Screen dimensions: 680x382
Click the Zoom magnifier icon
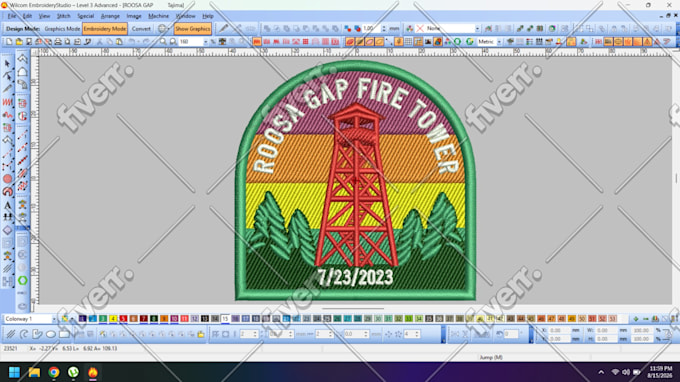click(x=163, y=42)
